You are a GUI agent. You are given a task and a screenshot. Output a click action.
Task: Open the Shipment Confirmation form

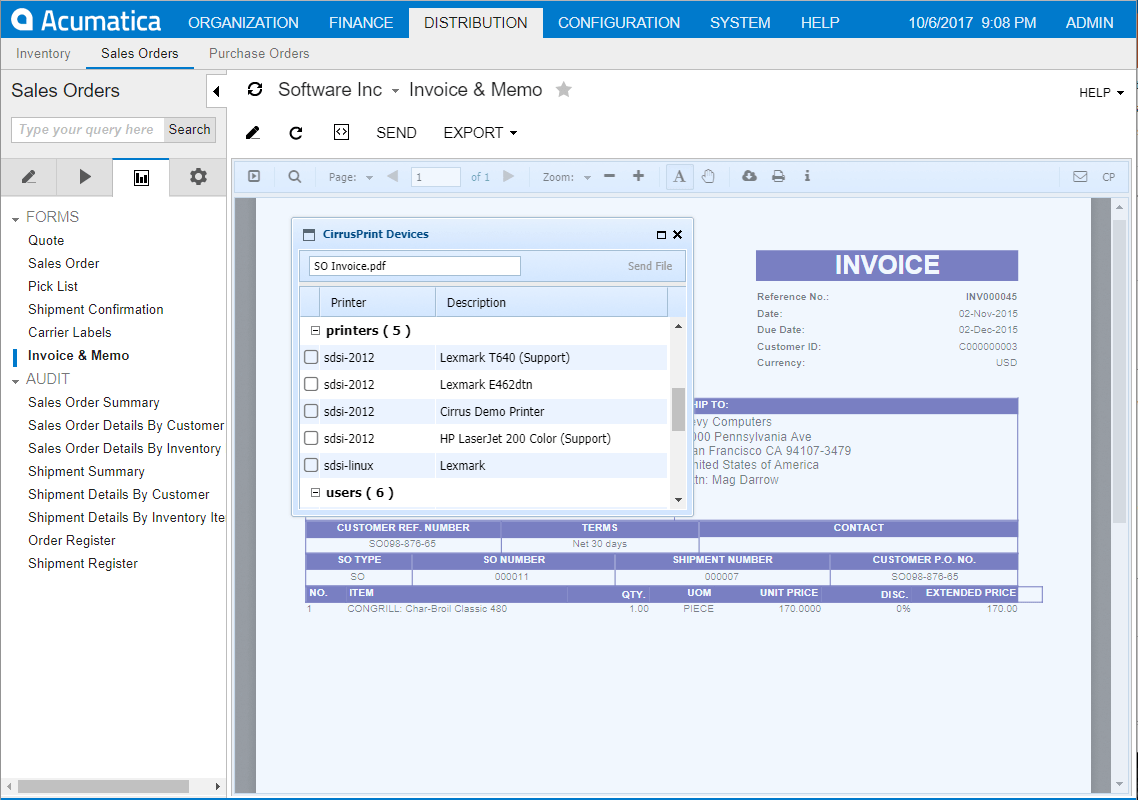click(96, 309)
